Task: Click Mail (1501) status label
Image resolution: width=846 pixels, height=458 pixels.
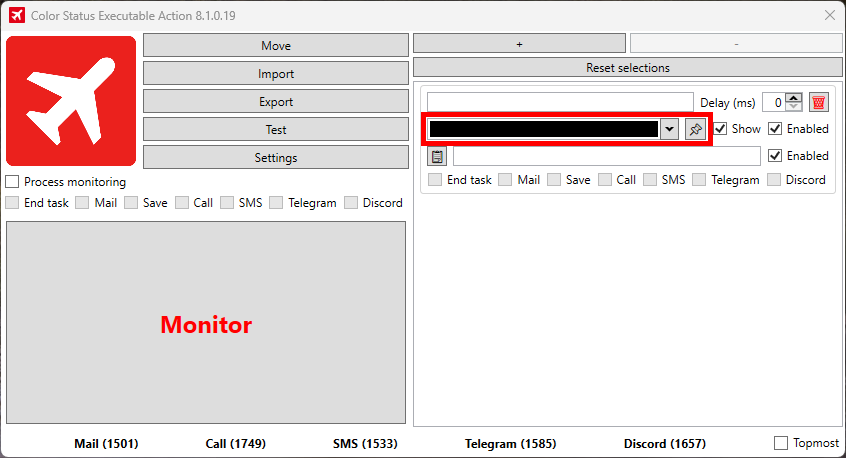Action: pos(106,443)
